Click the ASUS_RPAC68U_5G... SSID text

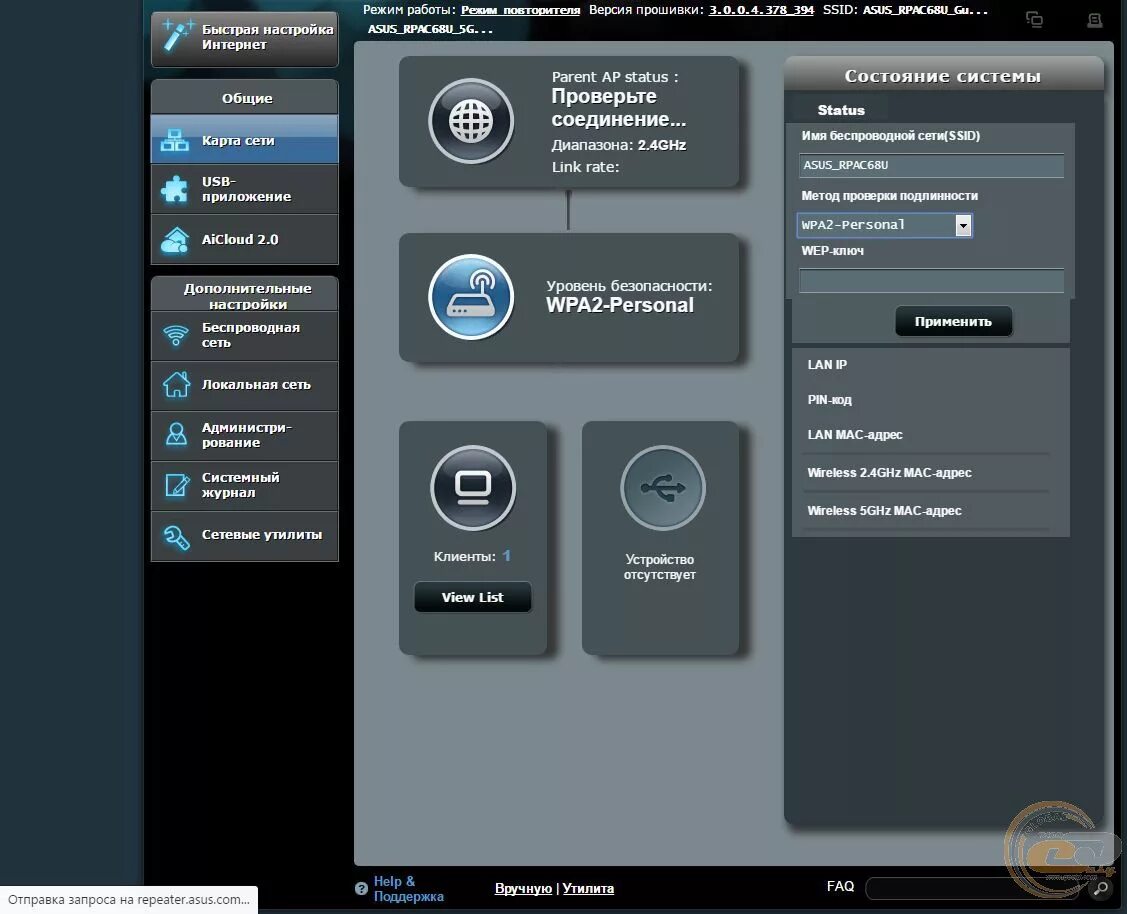[x=430, y=29]
